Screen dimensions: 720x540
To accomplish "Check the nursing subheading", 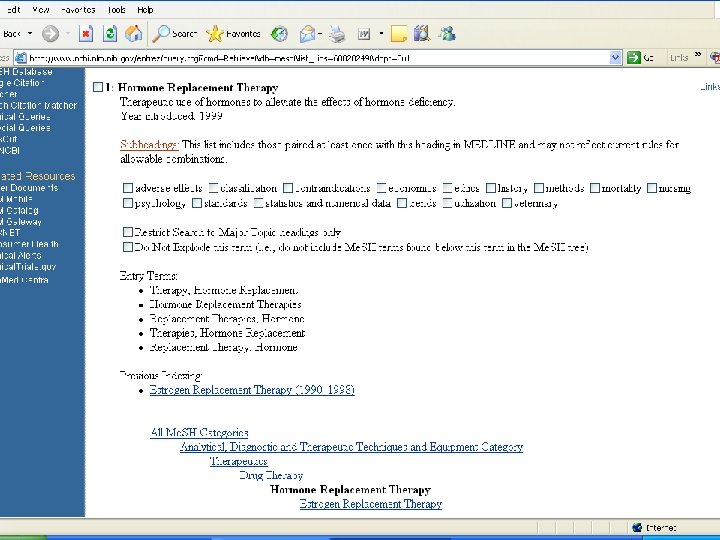I will (652, 188).
